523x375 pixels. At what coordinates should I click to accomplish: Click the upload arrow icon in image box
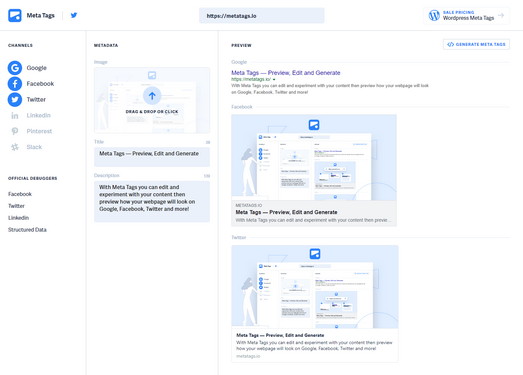click(x=152, y=96)
